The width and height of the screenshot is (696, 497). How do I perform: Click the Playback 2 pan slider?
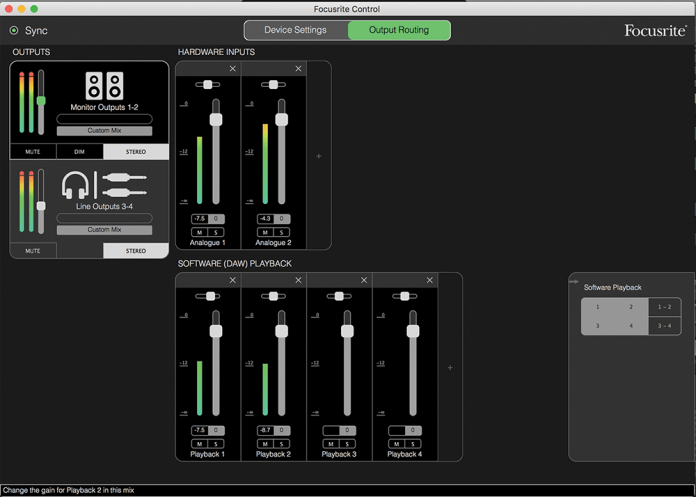pos(273,296)
